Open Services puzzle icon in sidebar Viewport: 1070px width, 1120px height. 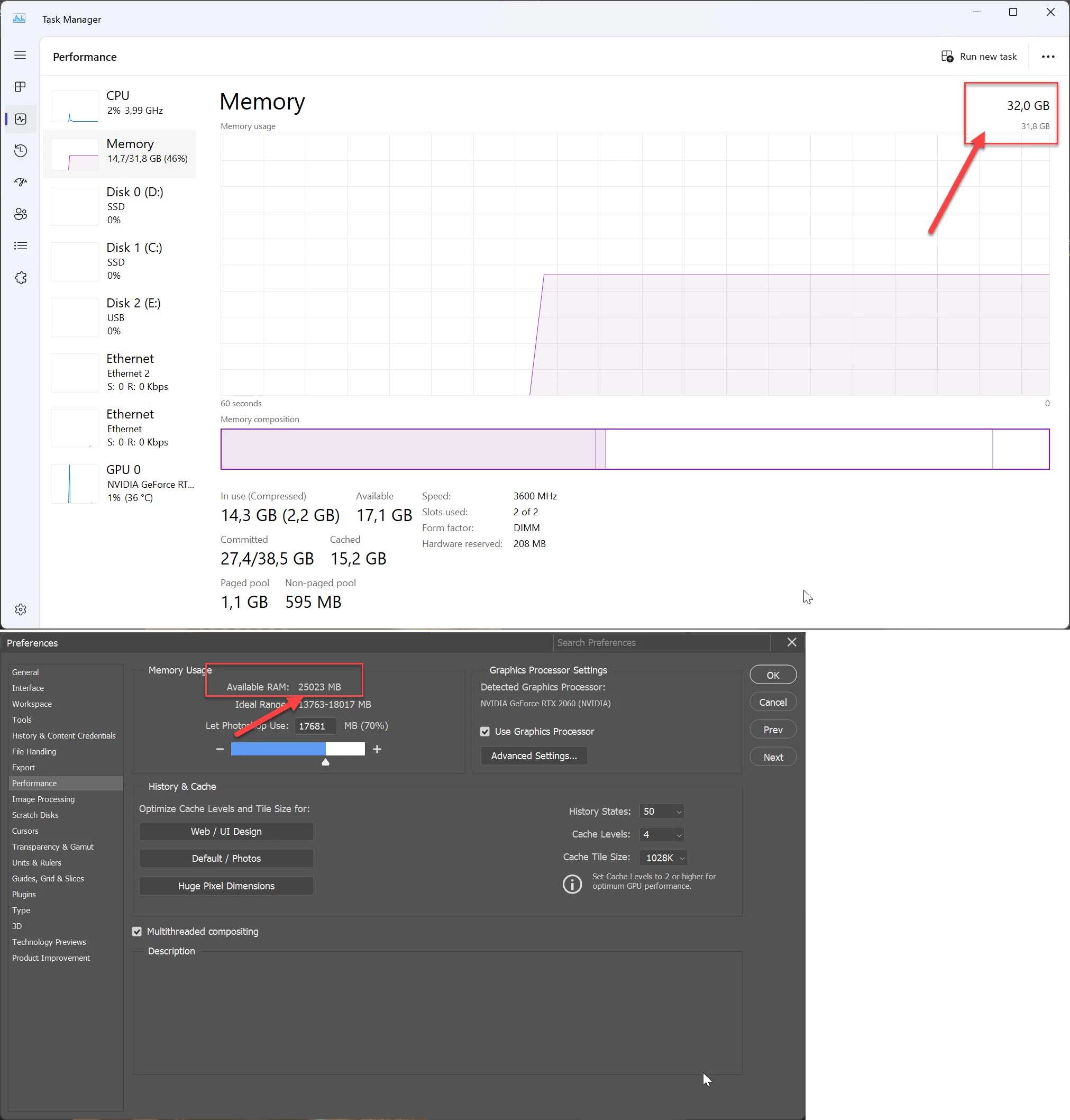pyautogui.click(x=21, y=278)
